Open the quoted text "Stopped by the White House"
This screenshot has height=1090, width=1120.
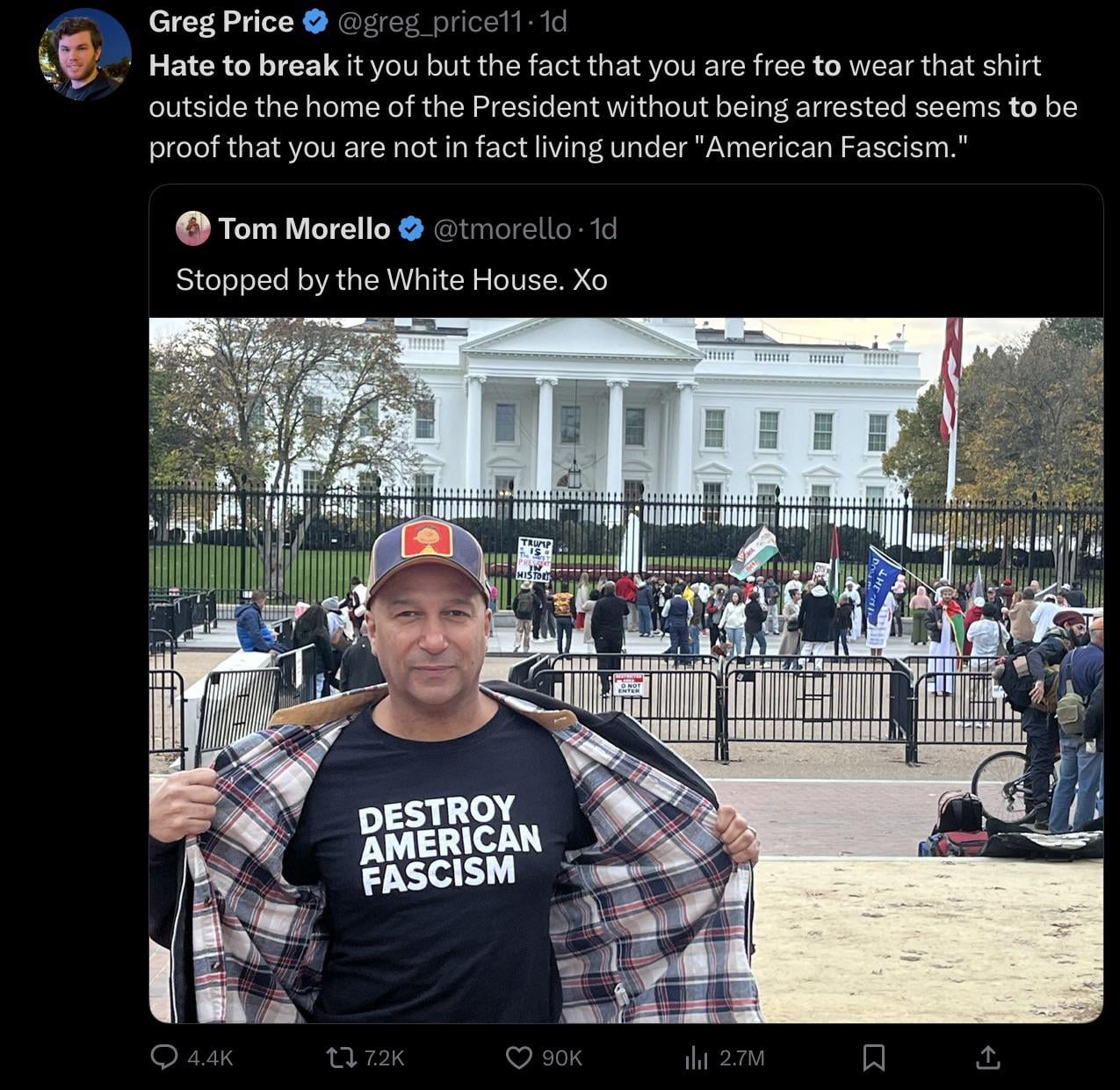[392, 279]
